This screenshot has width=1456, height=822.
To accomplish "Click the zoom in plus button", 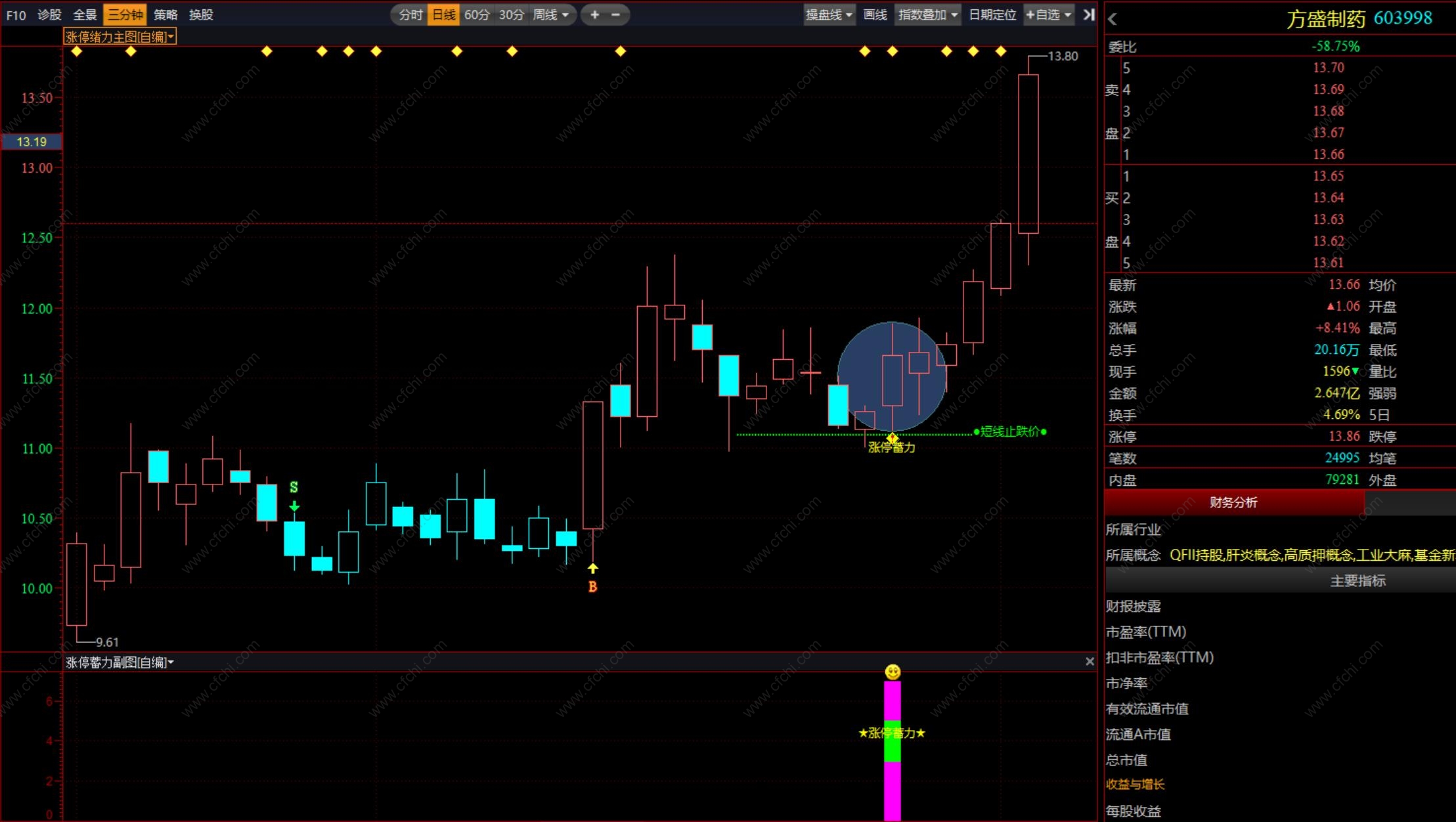I will (594, 14).
